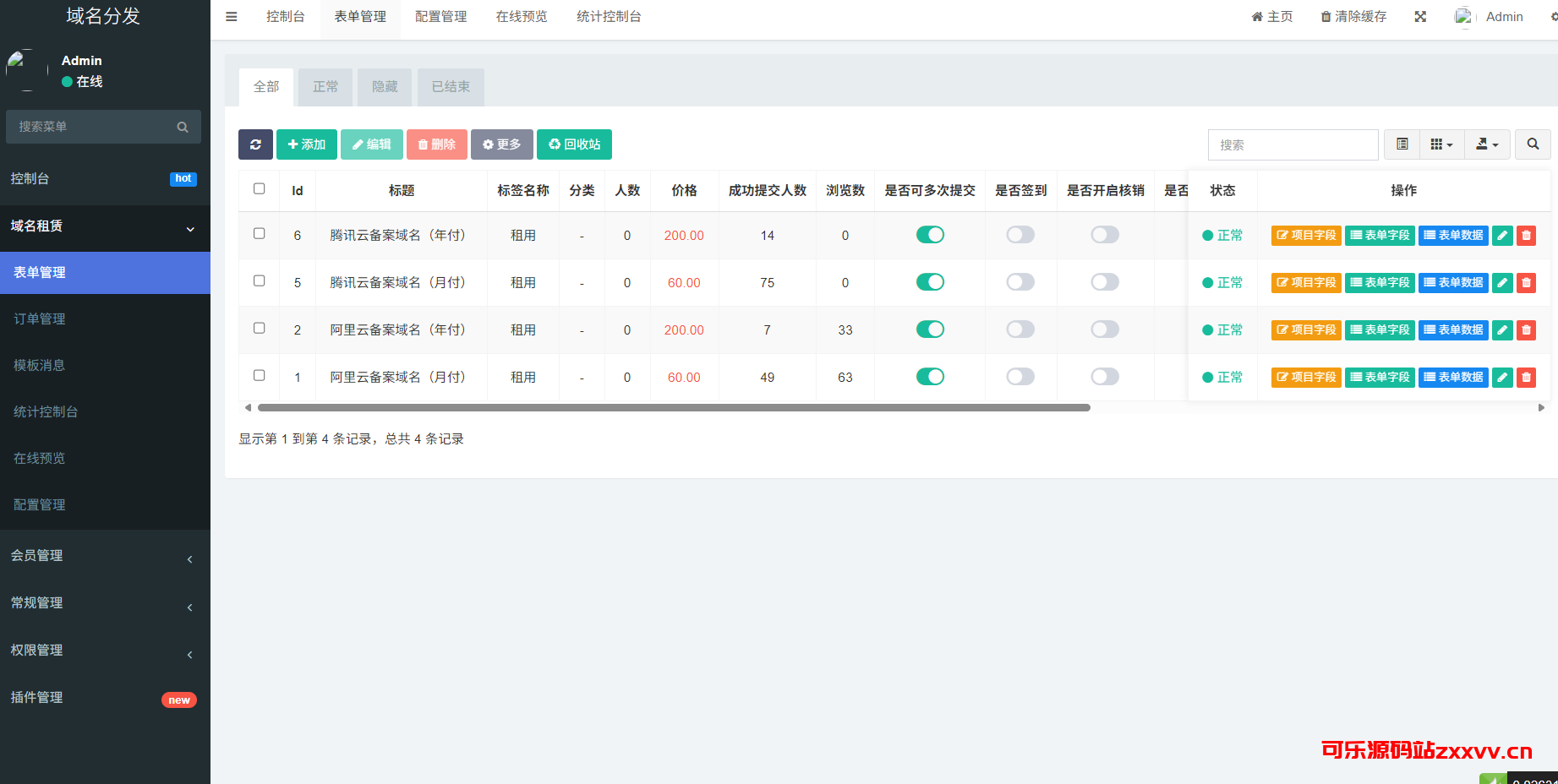Click the 编辑 edit toolbar button
The width and height of the screenshot is (1558, 784).
click(372, 144)
